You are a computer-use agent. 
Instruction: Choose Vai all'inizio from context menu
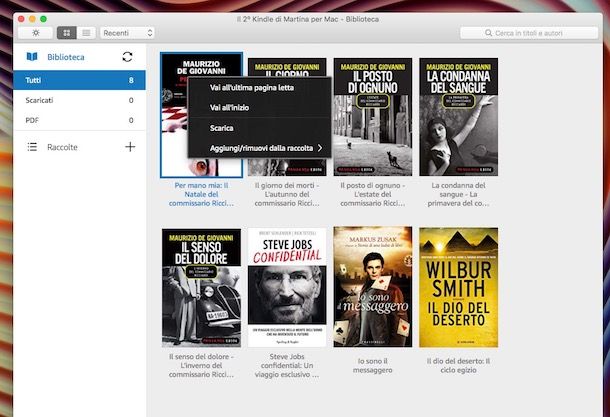click(259, 107)
